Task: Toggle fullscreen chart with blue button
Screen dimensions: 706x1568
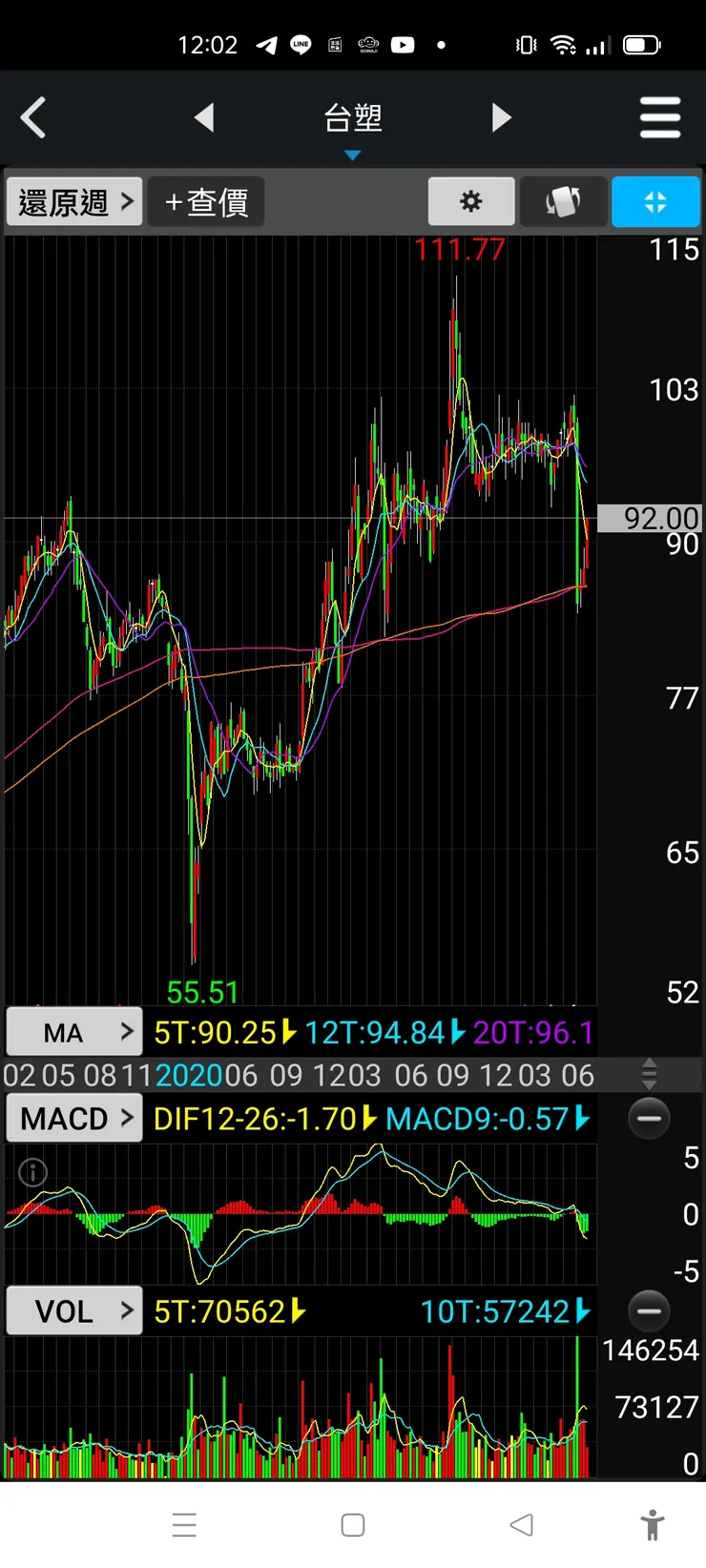Action: pos(655,201)
